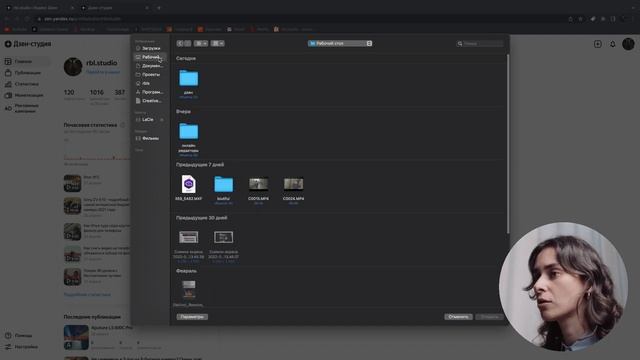Open the Подробная статистика link
This screenshot has width=640, height=360.
(x=87, y=294)
